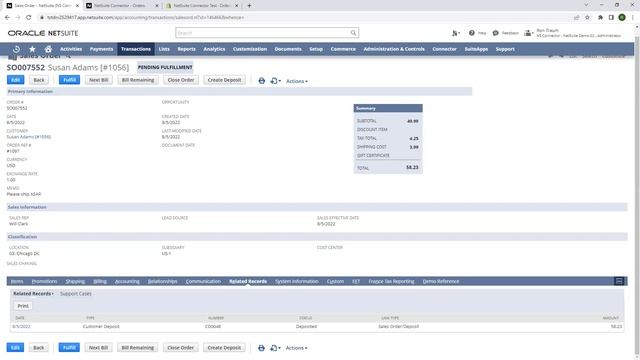Open the Reports menu
Viewport: 640px width, 360px height.
(187, 49)
